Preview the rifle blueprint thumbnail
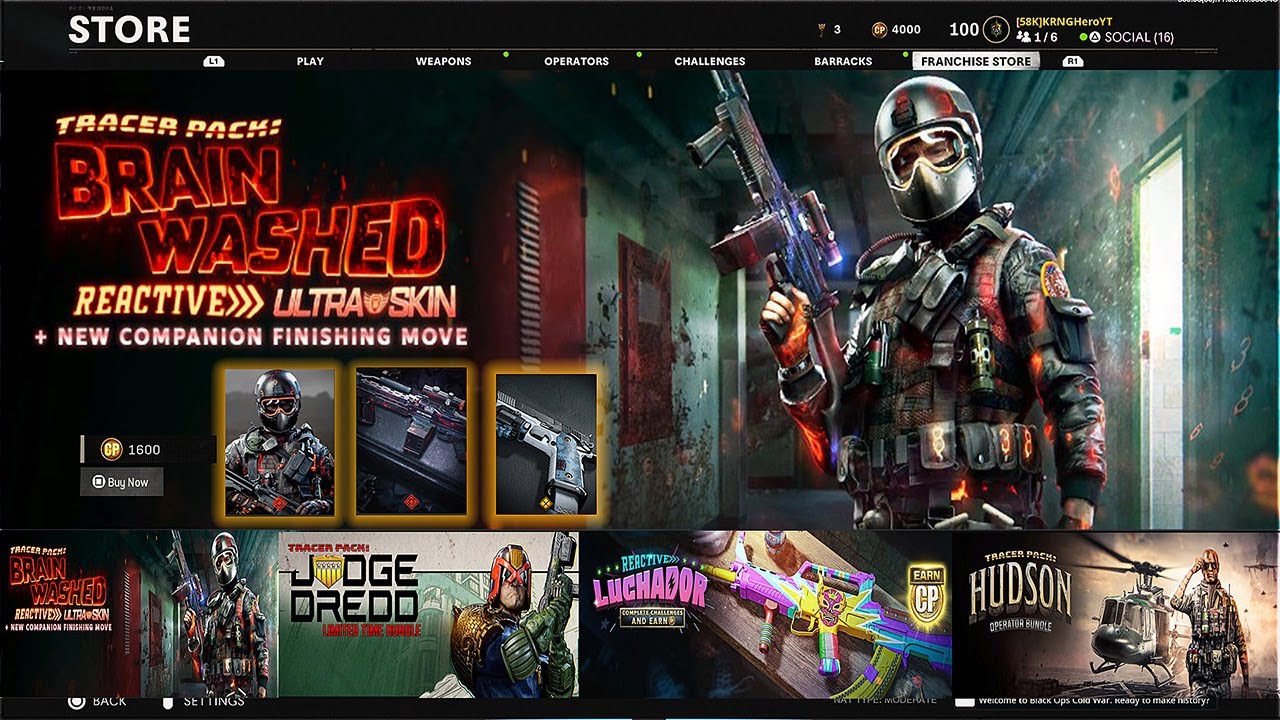Image resolution: width=1280 pixels, height=720 pixels. point(411,442)
